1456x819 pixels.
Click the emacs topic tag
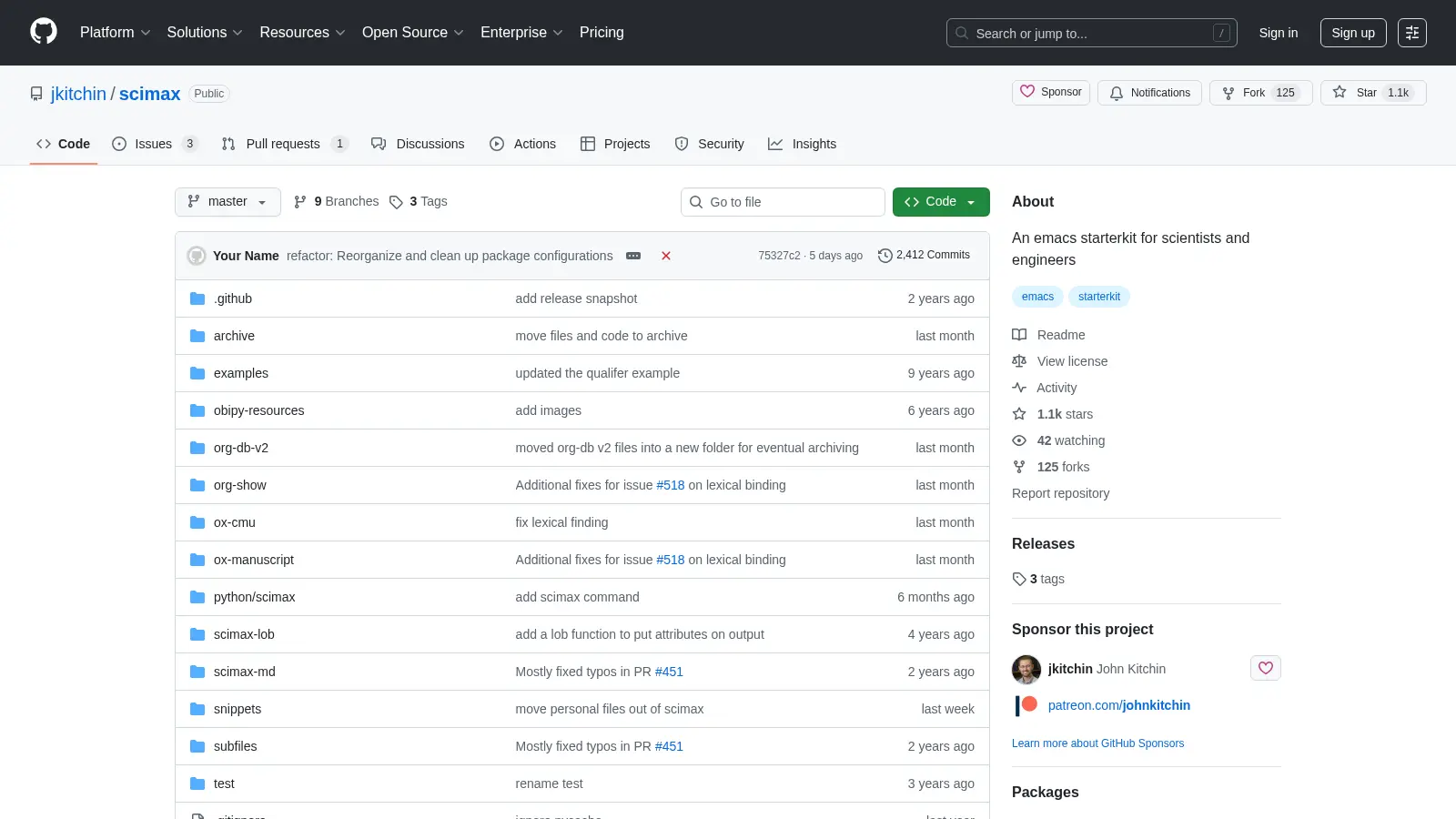point(1037,297)
